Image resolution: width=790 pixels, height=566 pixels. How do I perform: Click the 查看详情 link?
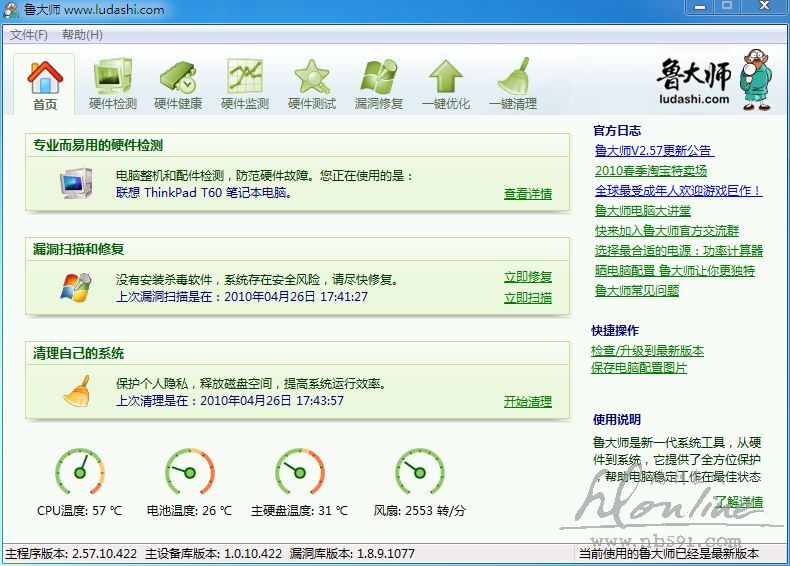[x=527, y=194]
